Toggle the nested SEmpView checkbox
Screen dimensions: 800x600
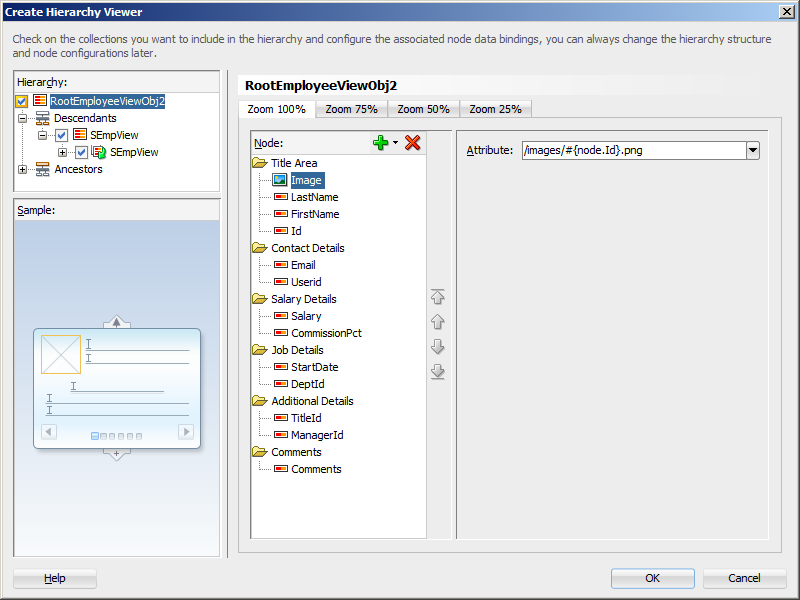pyautogui.click(x=82, y=152)
